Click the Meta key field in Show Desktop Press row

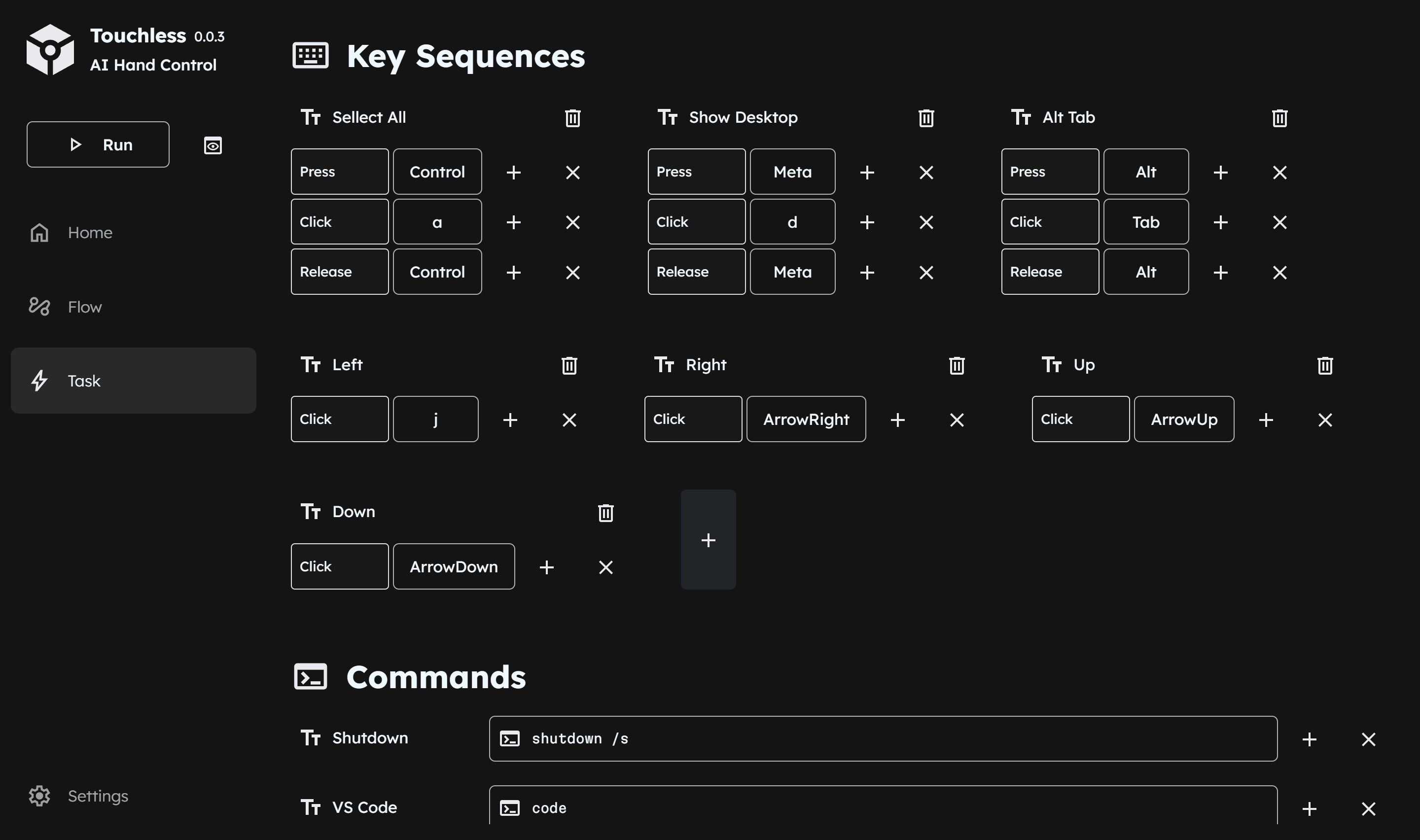[x=792, y=172]
